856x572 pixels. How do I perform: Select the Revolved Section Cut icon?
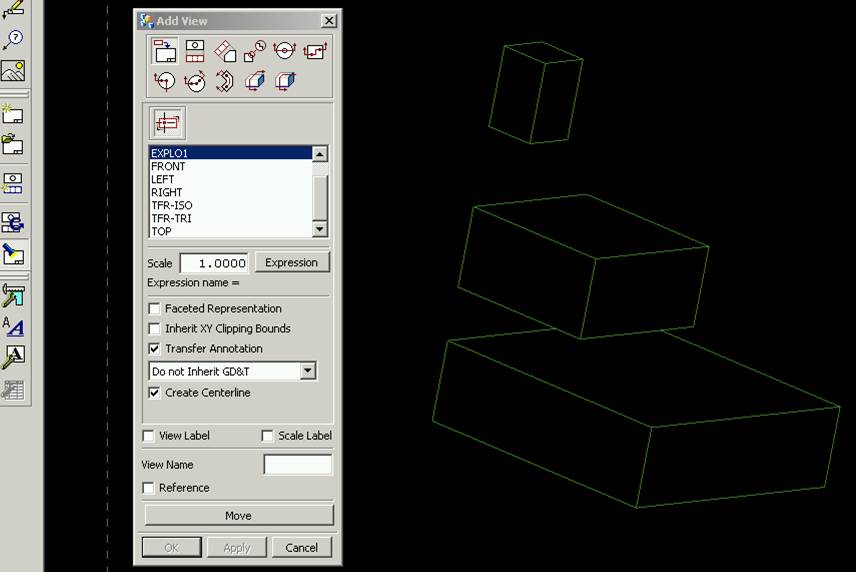tap(195, 81)
